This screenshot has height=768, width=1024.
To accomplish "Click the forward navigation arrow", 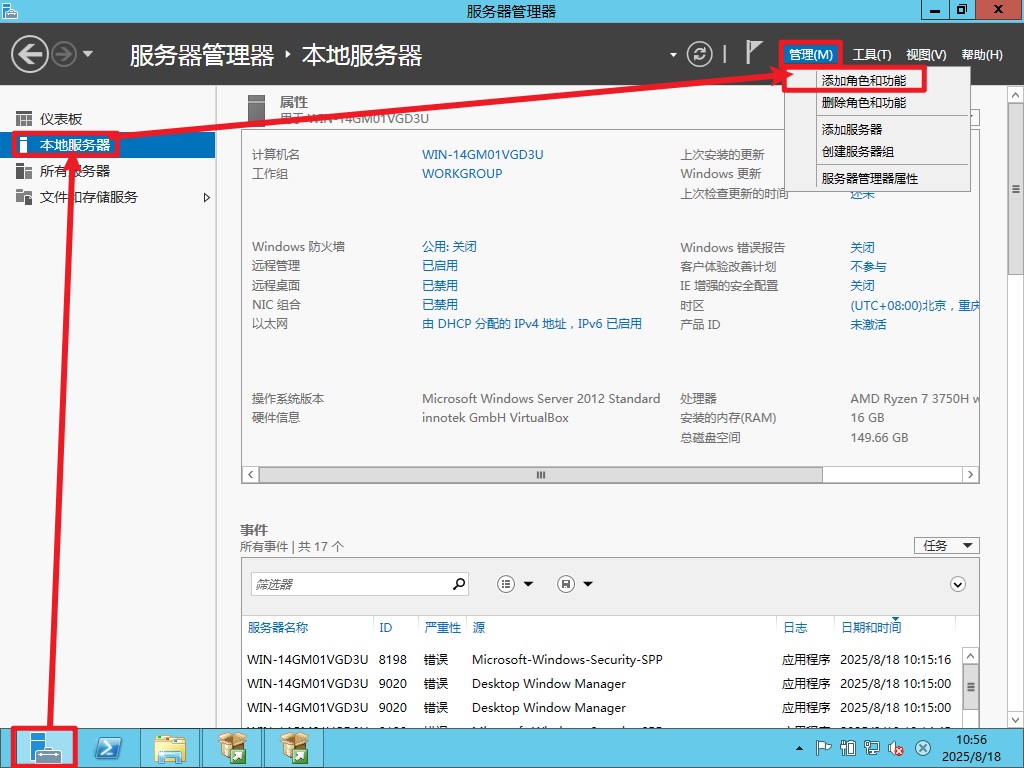I will click(64, 54).
